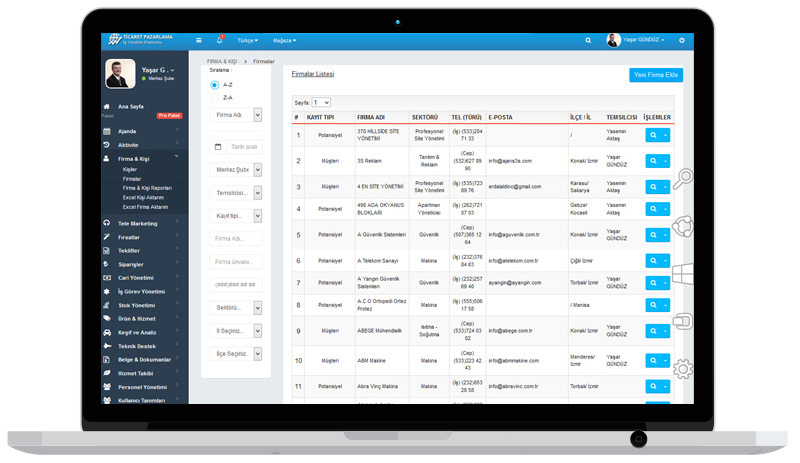800x463 pixels.
Task: Click the A Güvenlik Sistemleri company cell
Action: click(382, 235)
